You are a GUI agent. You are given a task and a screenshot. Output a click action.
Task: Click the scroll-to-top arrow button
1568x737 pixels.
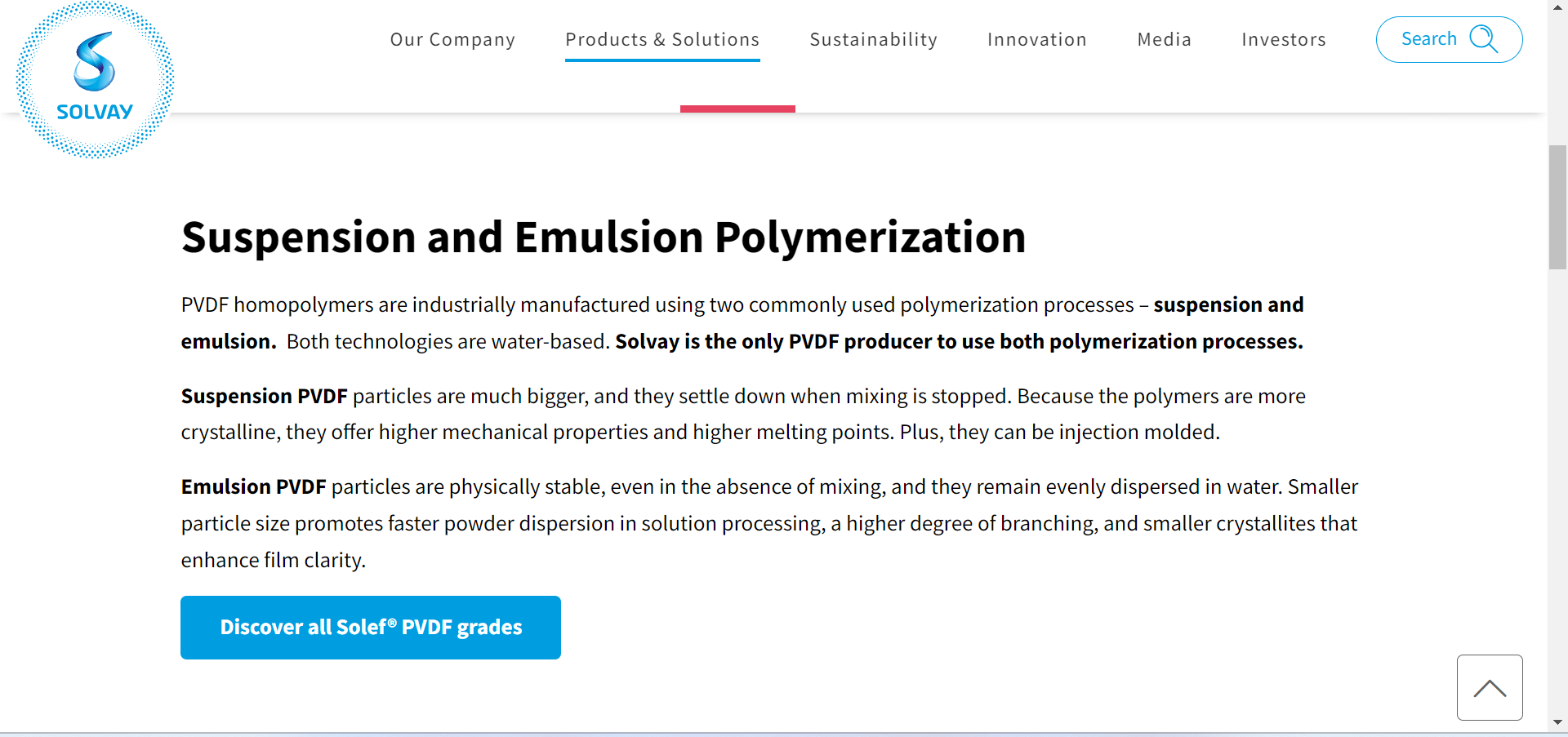1490,687
